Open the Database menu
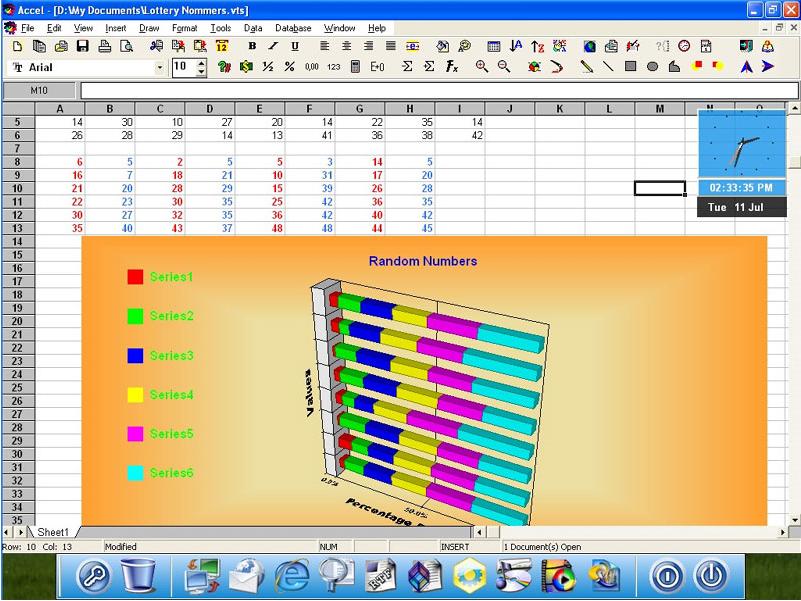 pos(293,28)
